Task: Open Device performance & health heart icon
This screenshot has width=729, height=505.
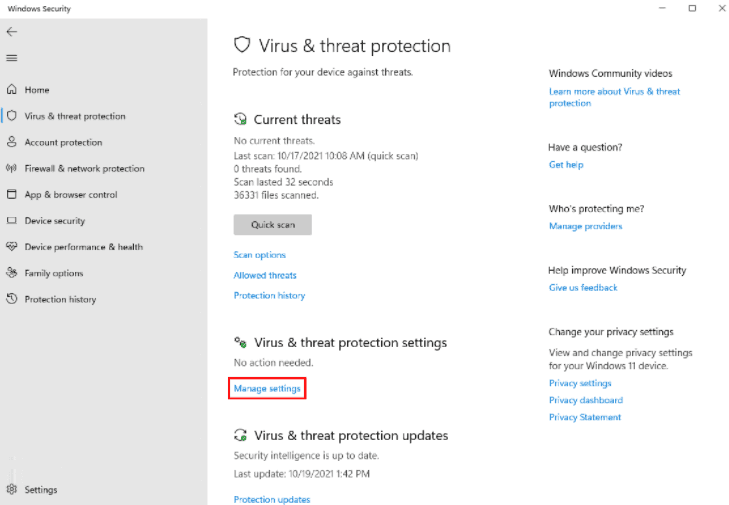Action: (x=12, y=246)
